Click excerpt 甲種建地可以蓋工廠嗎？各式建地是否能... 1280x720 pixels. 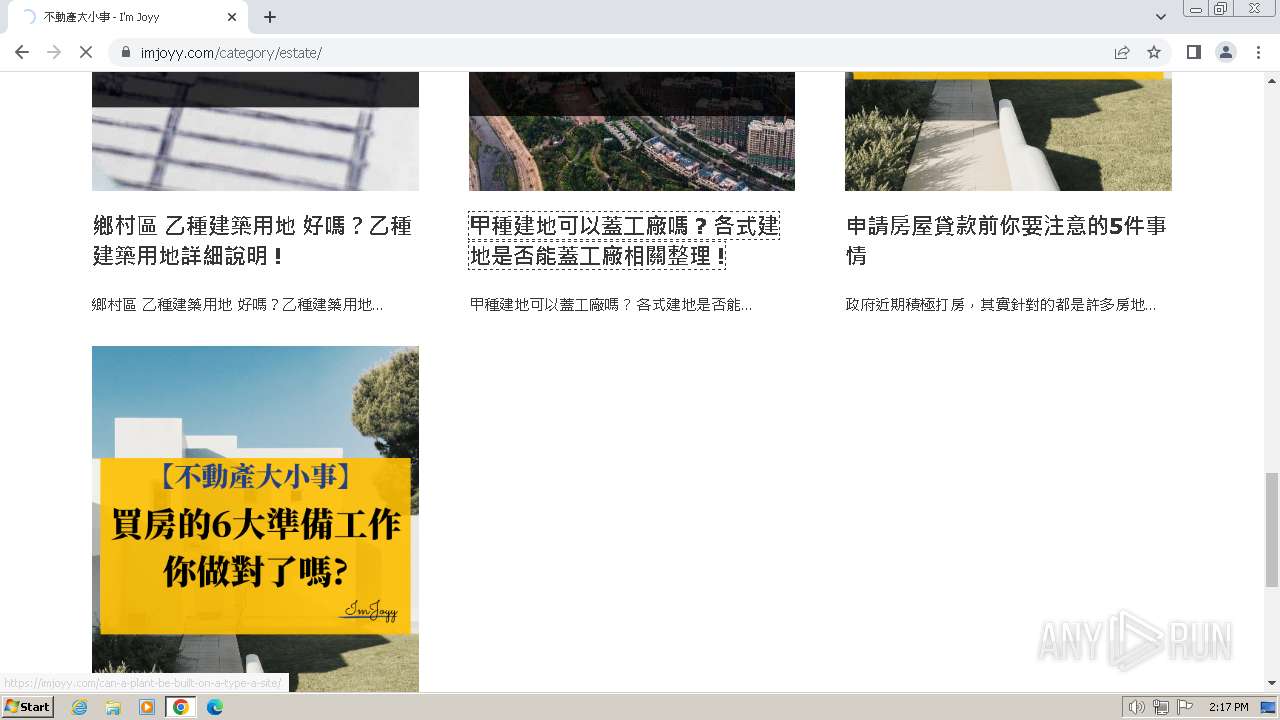(611, 304)
